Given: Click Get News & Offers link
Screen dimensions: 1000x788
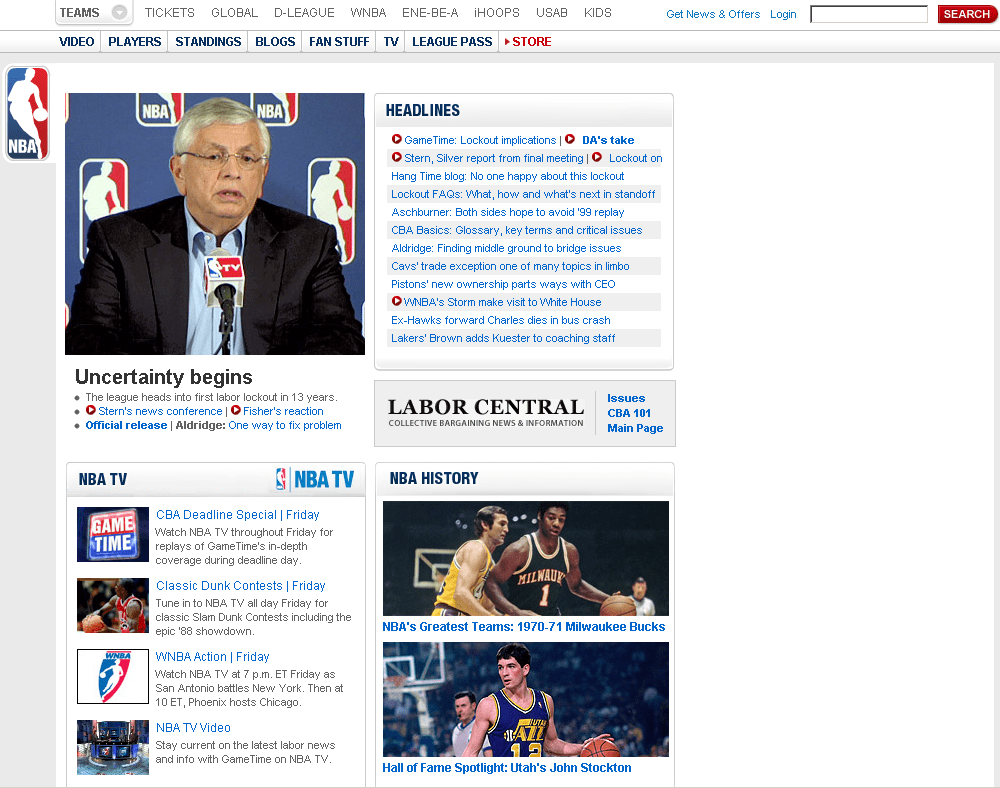Looking at the screenshot, I should tap(713, 14).
